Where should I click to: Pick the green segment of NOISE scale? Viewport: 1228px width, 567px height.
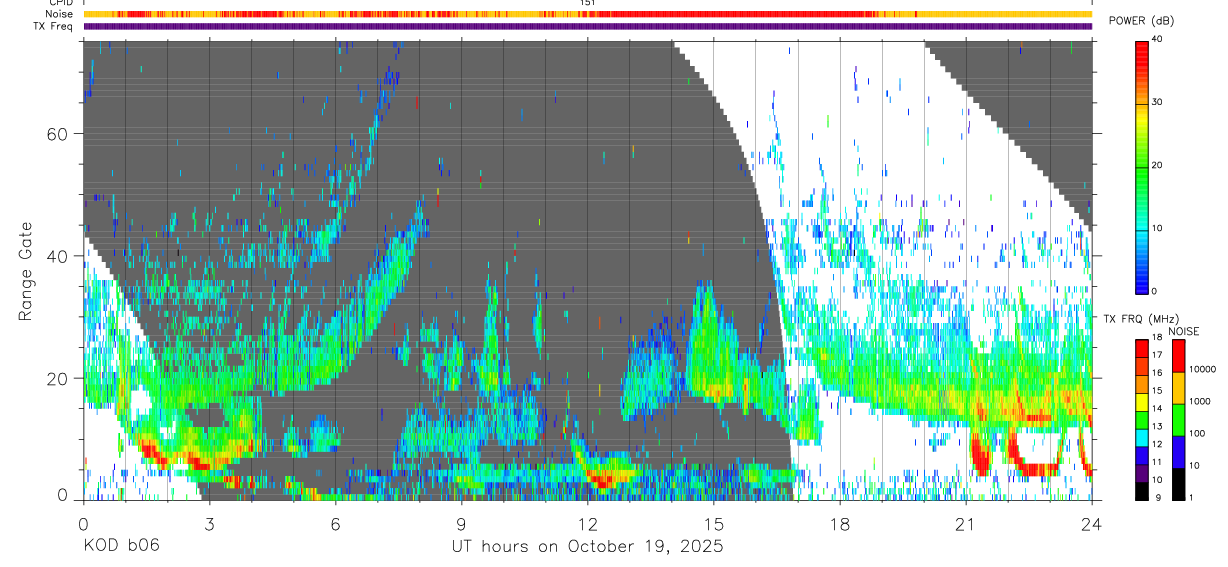[1178, 420]
